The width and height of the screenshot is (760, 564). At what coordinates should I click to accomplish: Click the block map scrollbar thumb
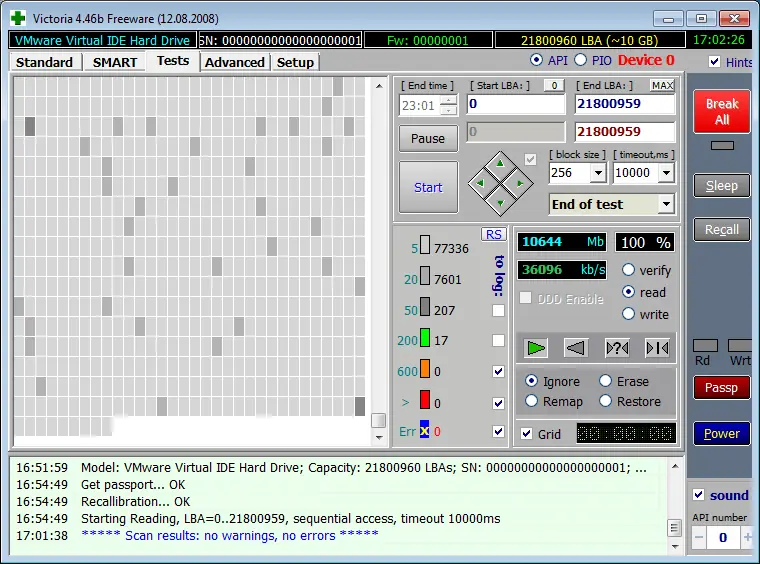click(x=378, y=420)
